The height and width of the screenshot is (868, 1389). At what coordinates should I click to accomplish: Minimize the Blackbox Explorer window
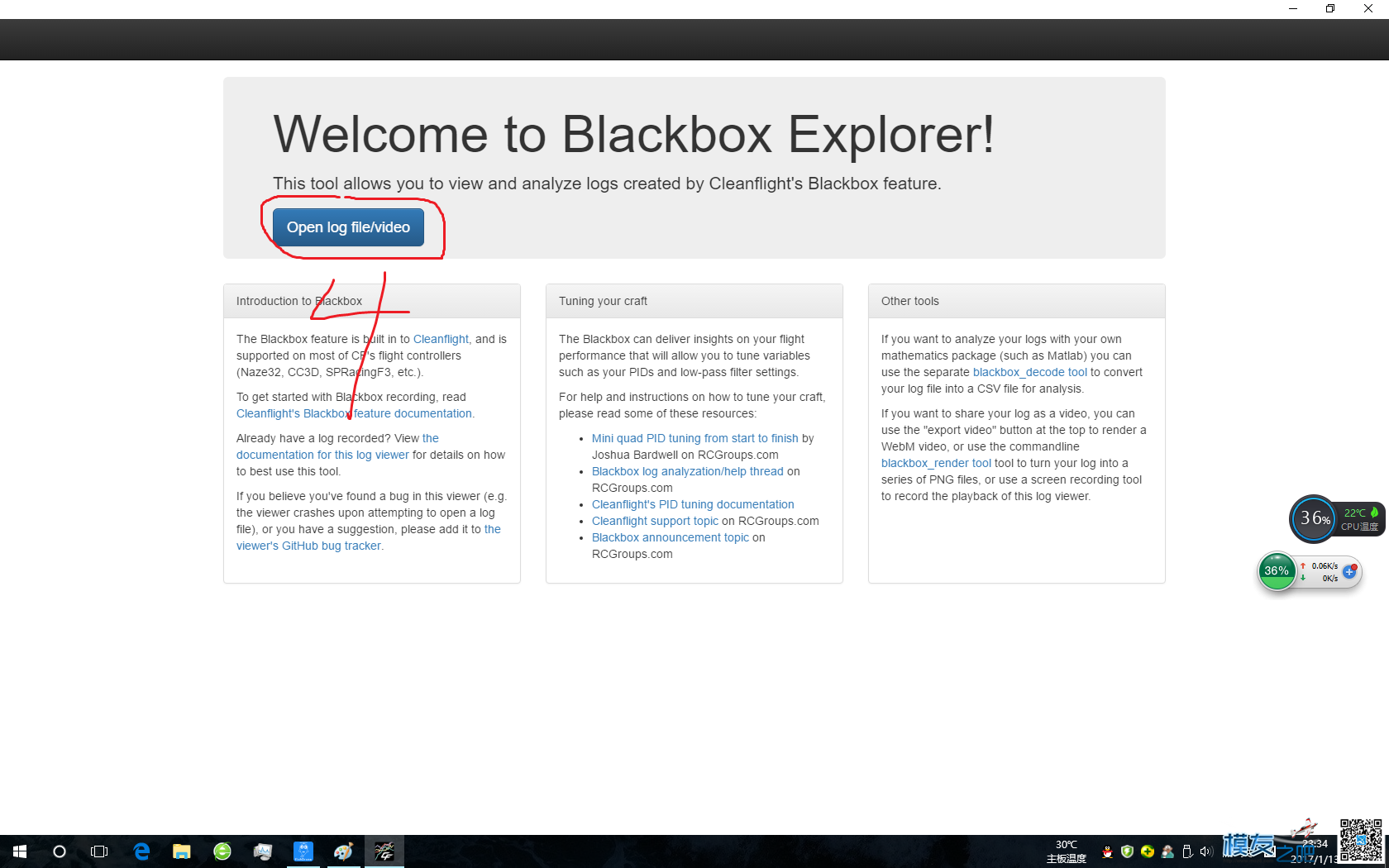point(1292,8)
